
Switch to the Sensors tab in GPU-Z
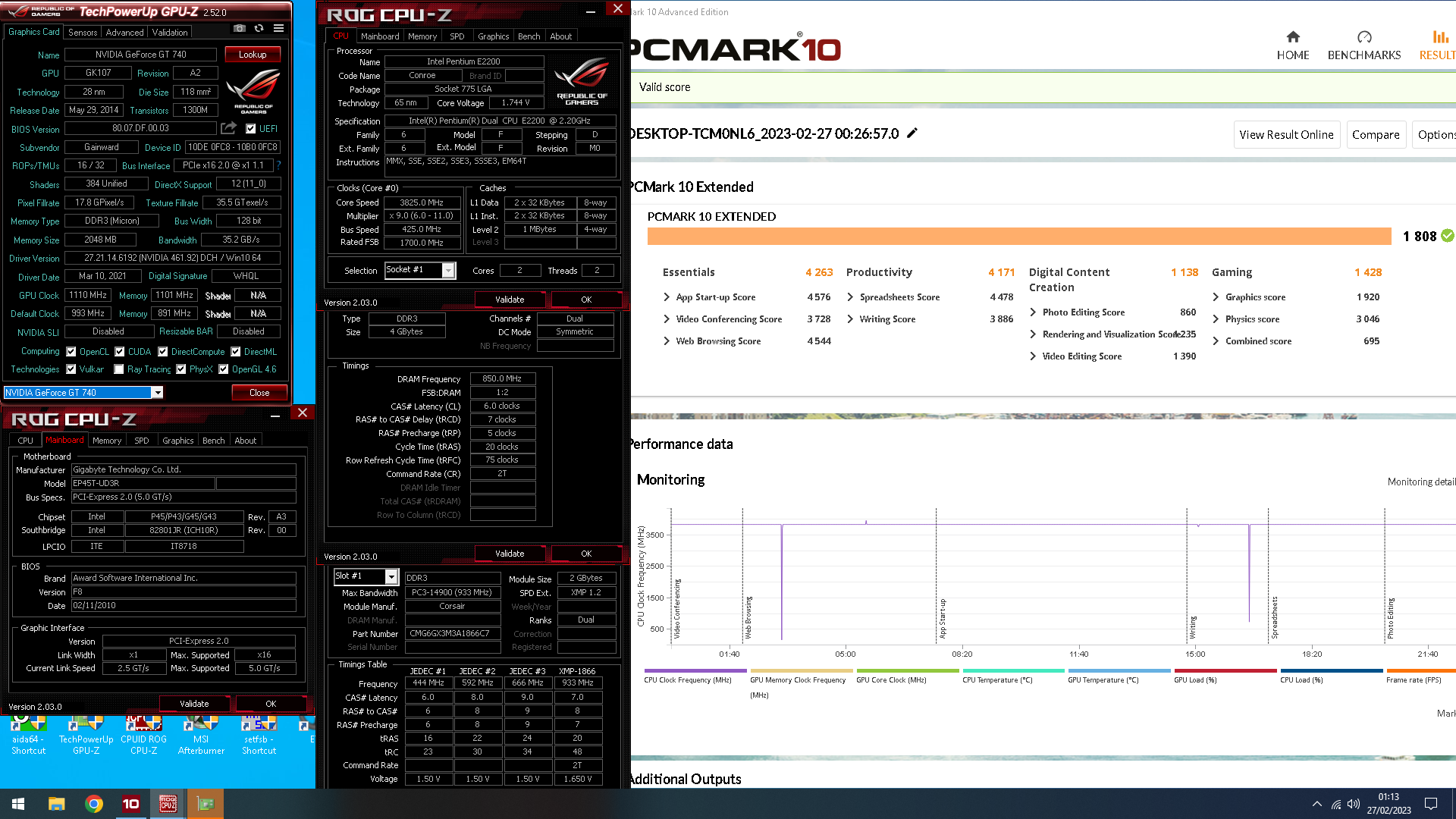83,33
